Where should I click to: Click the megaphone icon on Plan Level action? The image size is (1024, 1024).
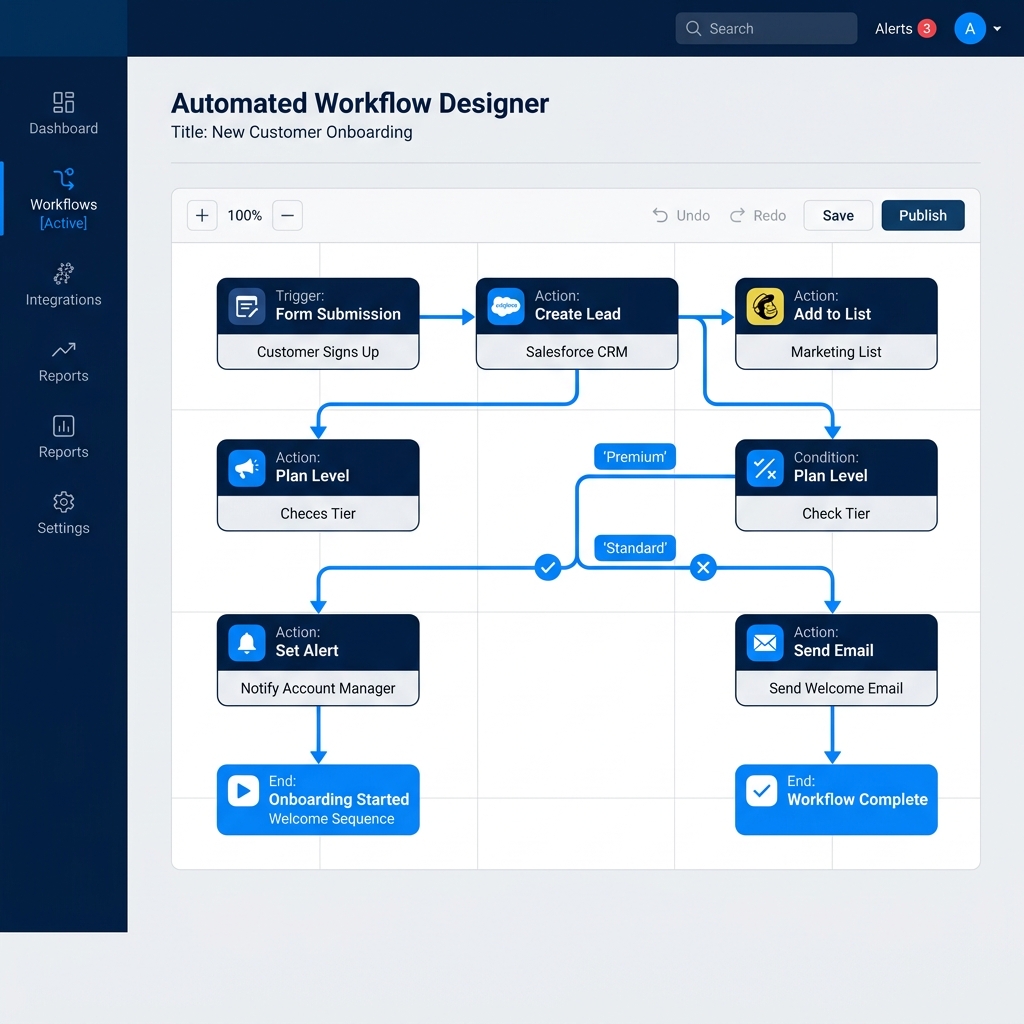pyautogui.click(x=247, y=468)
